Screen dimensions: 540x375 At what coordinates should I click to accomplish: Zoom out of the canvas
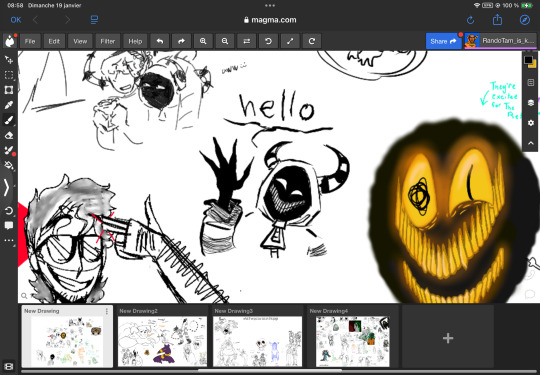point(225,41)
